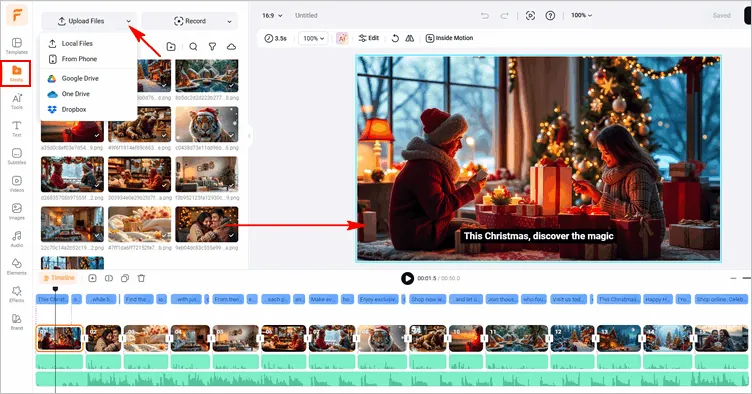Open the 100% canvas zoom dropdown
Image resolution: width=752 pixels, height=394 pixels.
pos(581,15)
